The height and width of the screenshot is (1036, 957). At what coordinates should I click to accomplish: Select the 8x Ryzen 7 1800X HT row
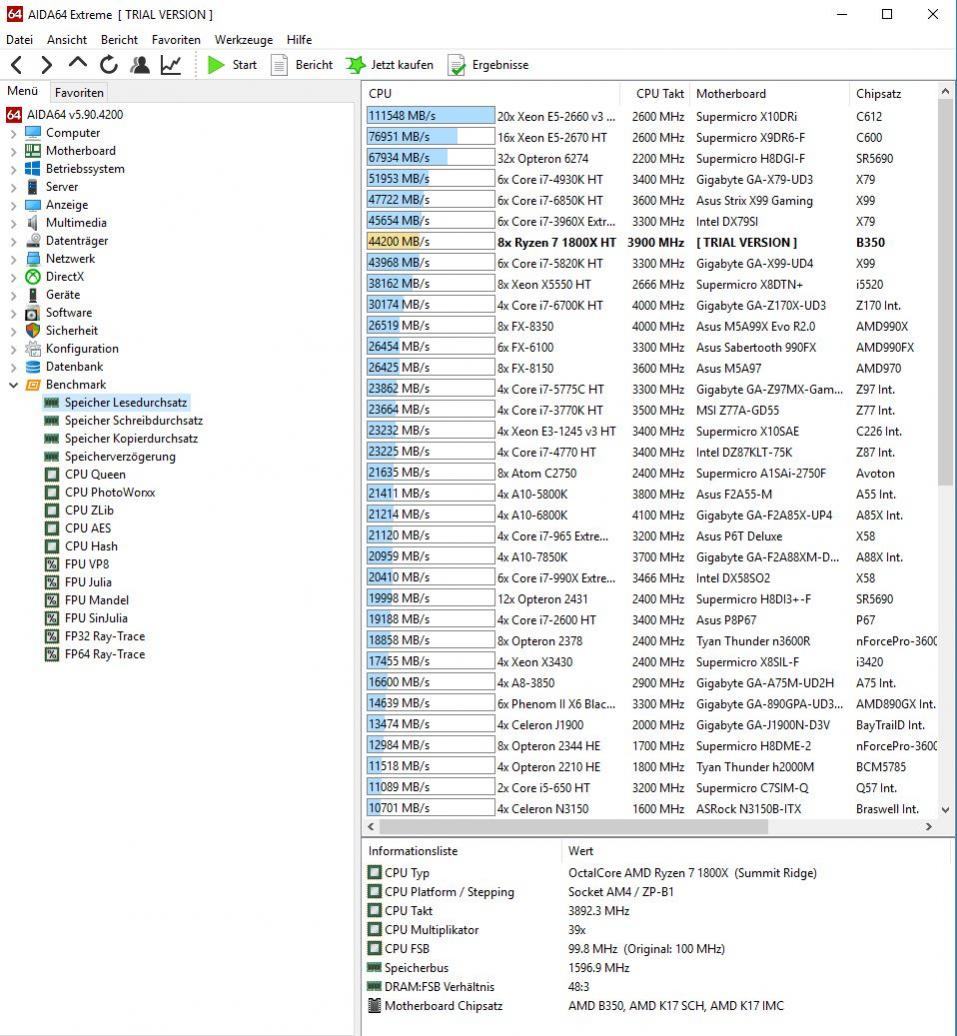point(650,242)
